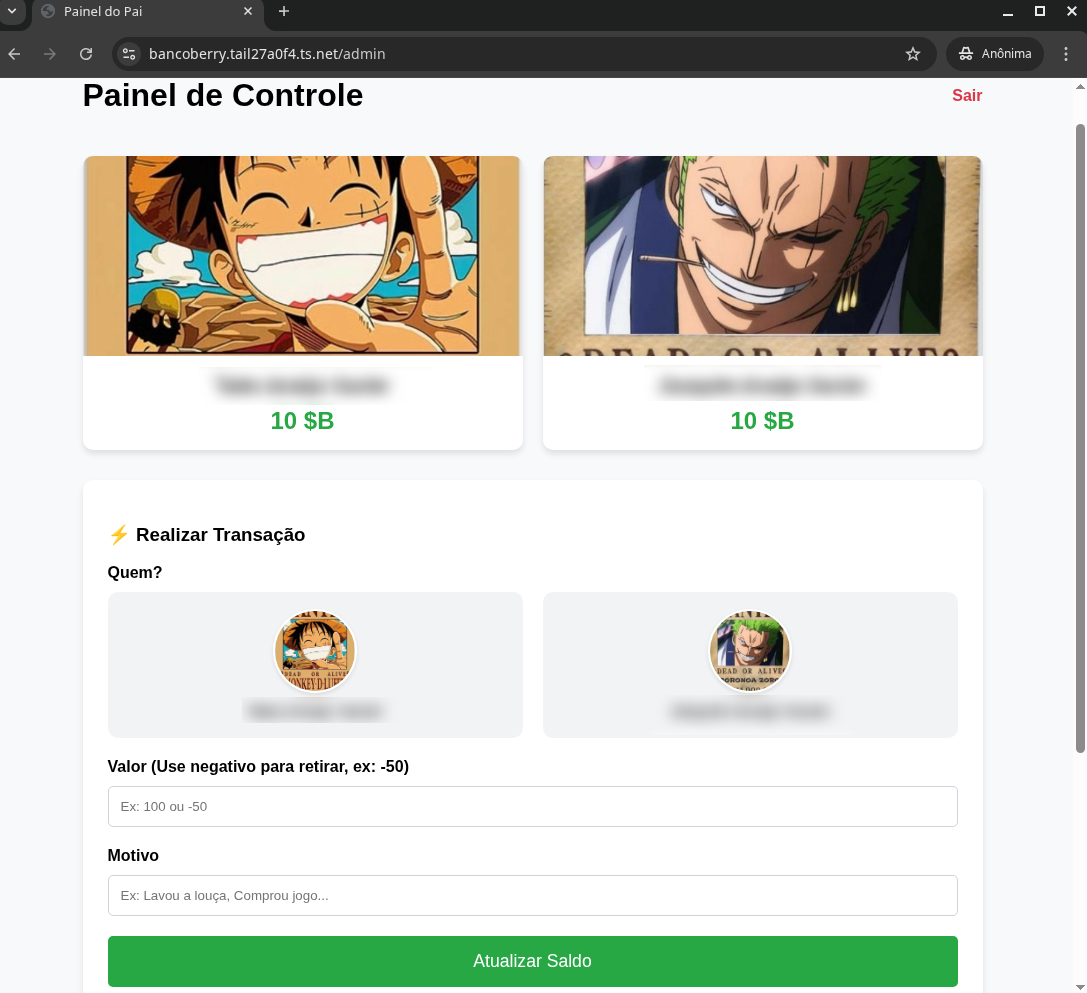Viewport: 1087px width, 993px height.
Task: Click the Anônima incognito indicator
Action: tap(995, 54)
